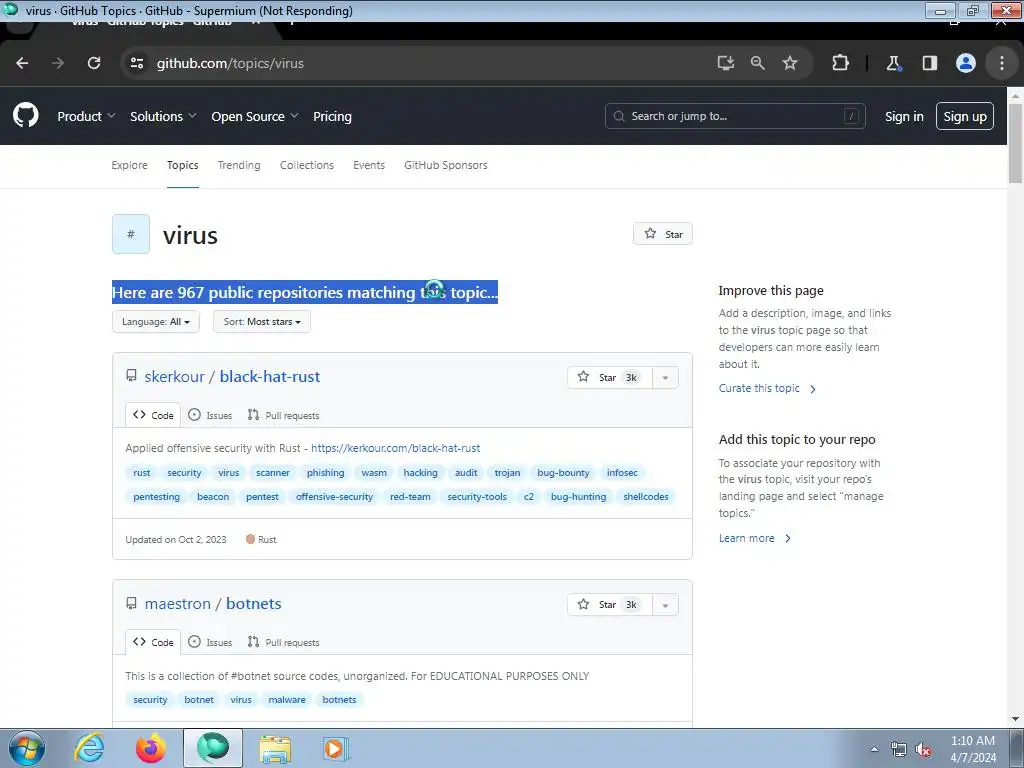This screenshot has height=768, width=1024.
Task: Click the page vertical scrollbar thumb
Action: (1016, 142)
